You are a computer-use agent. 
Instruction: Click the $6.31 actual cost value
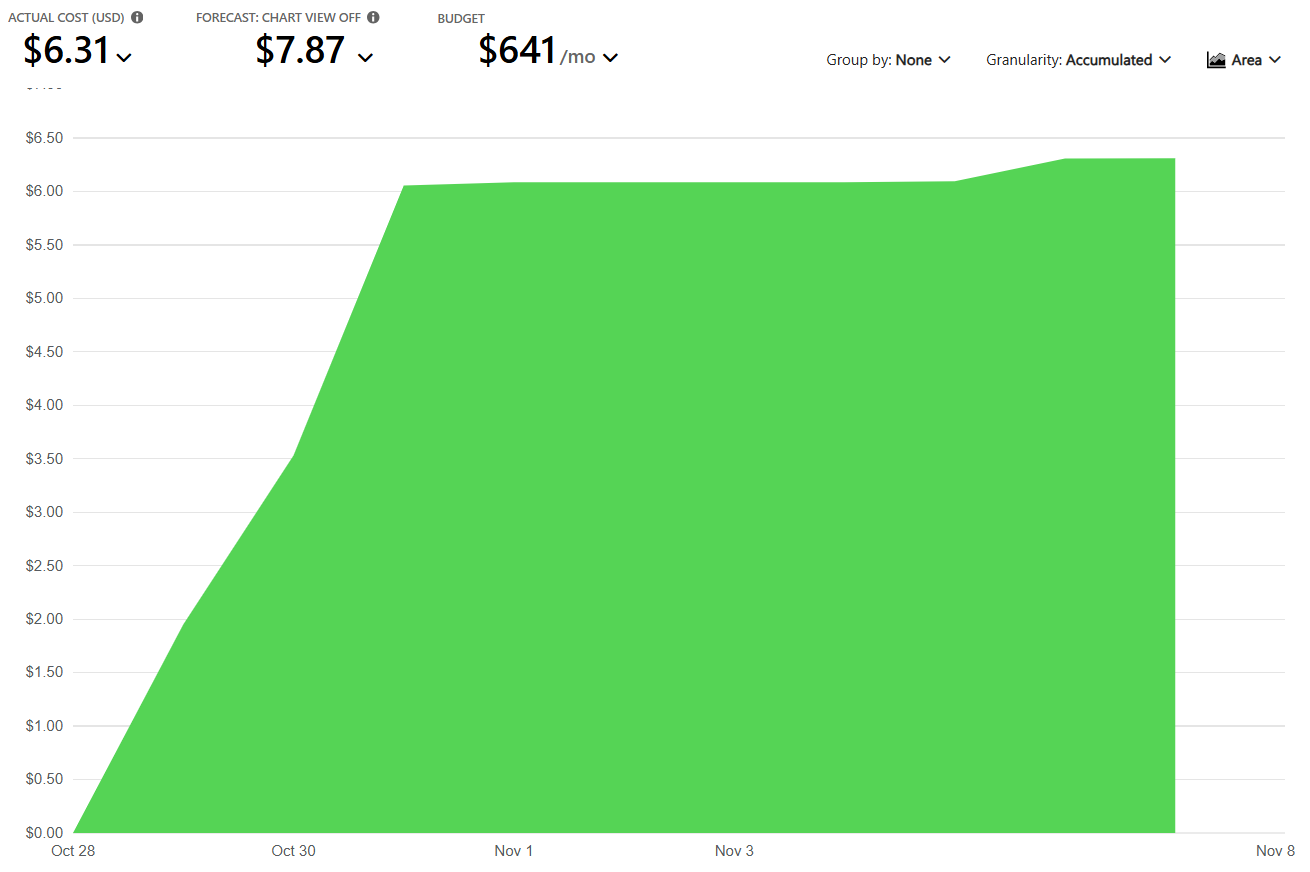point(66,50)
